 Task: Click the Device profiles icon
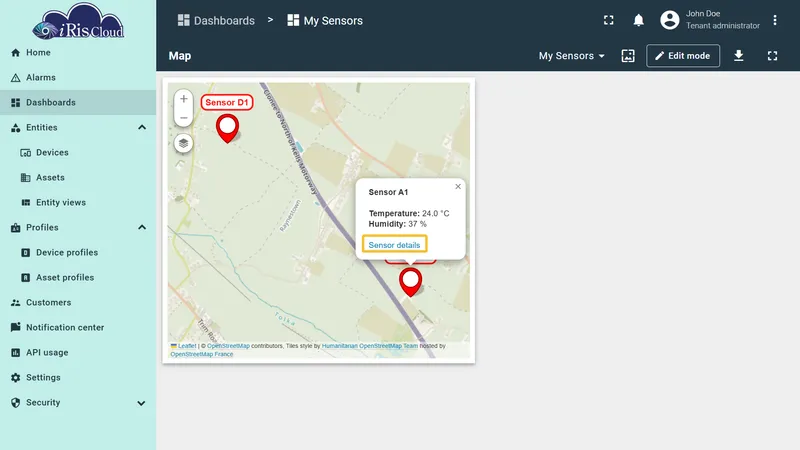pyautogui.click(x=26, y=253)
